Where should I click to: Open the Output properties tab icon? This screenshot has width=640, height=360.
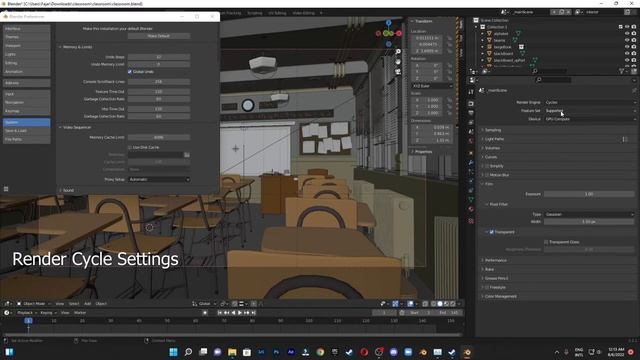tap(471, 113)
